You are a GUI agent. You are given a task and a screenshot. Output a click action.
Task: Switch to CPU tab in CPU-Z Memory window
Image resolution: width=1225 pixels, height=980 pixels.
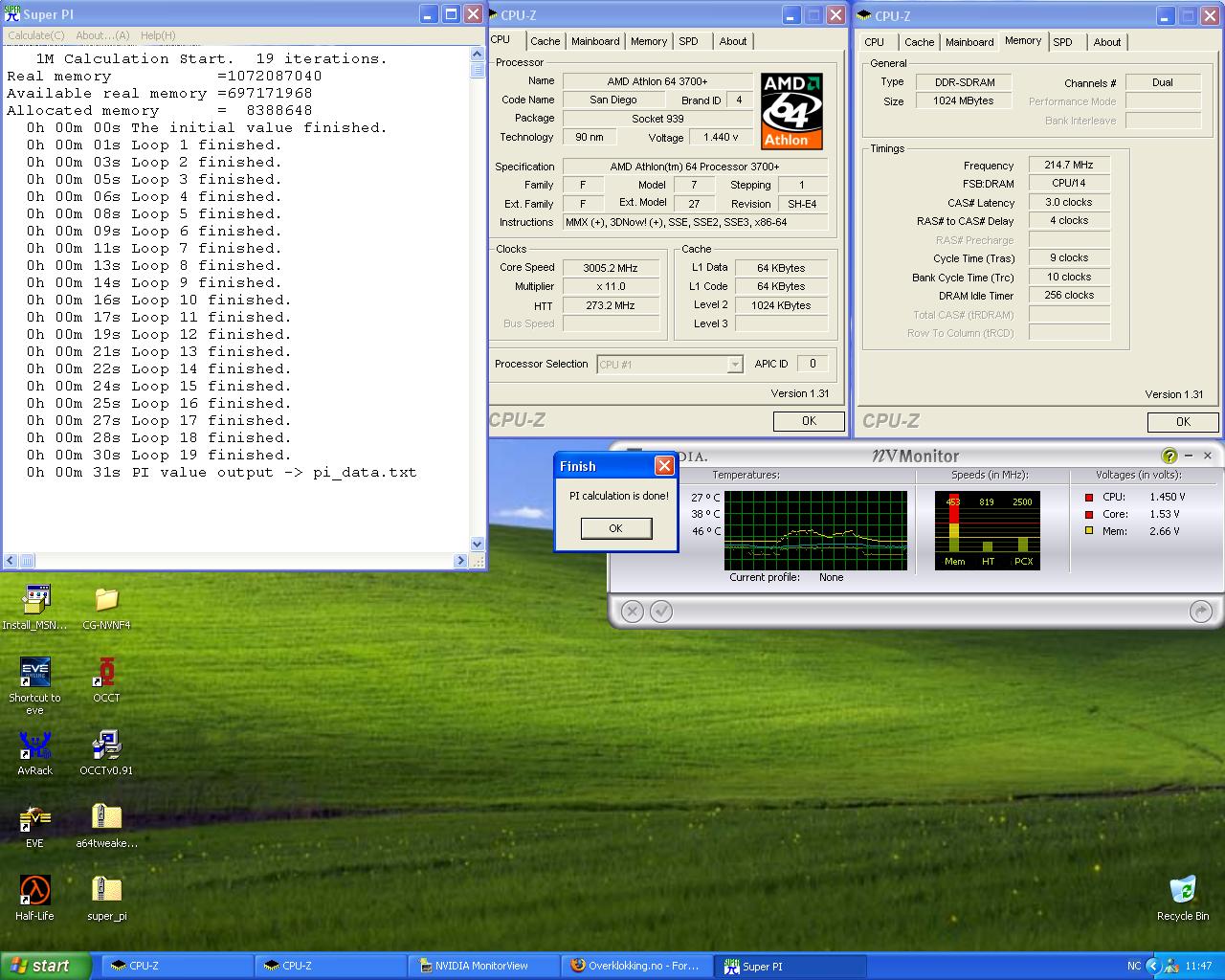click(875, 42)
